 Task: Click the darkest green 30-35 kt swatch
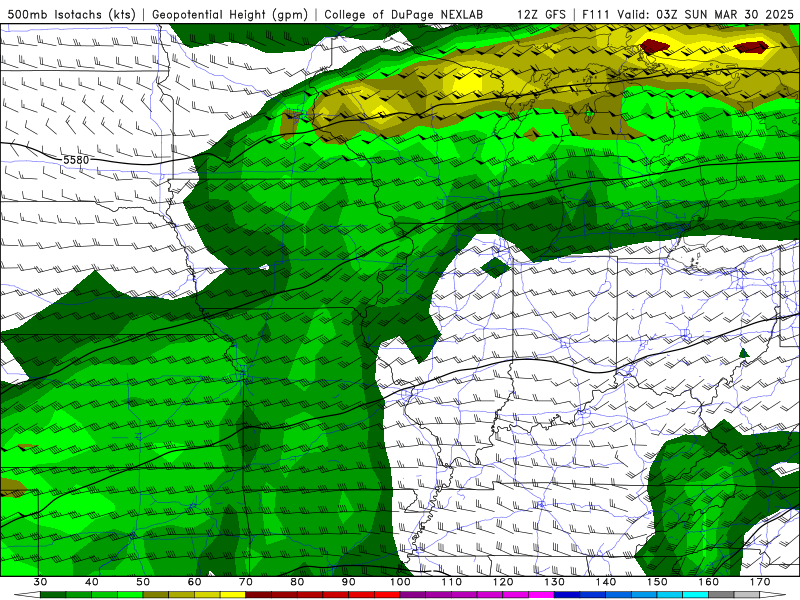pos(53,594)
